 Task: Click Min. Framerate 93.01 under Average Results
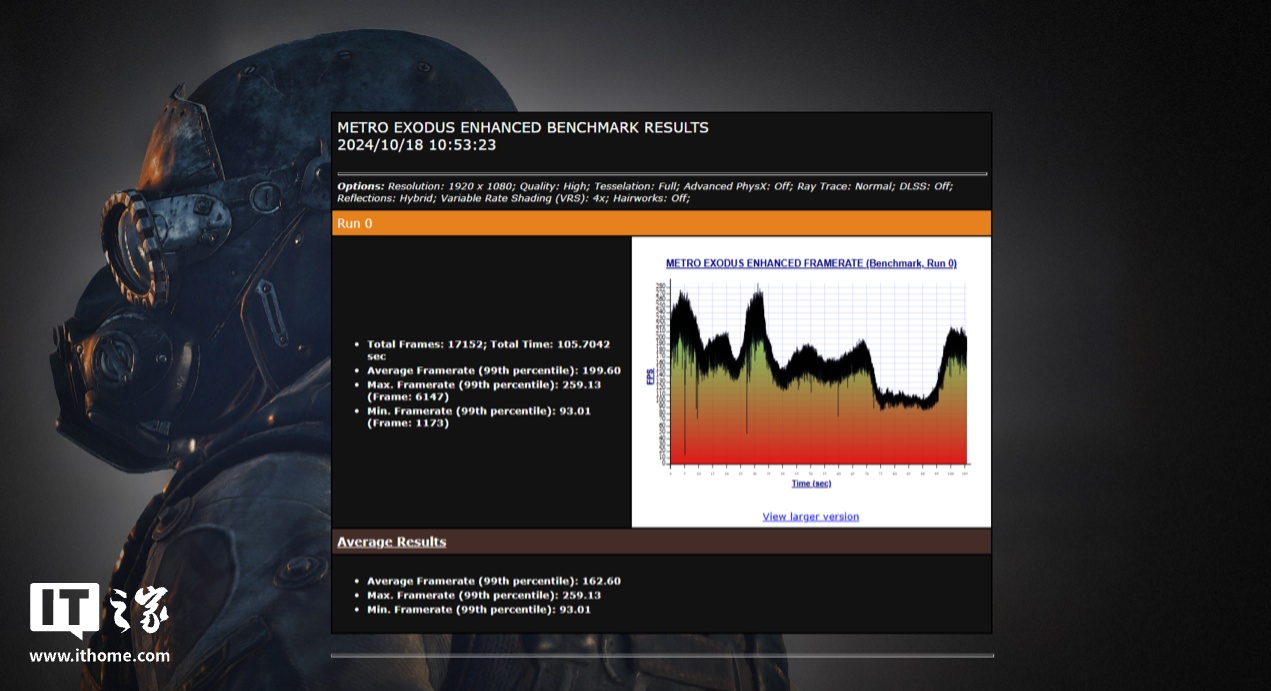[478, 609]
